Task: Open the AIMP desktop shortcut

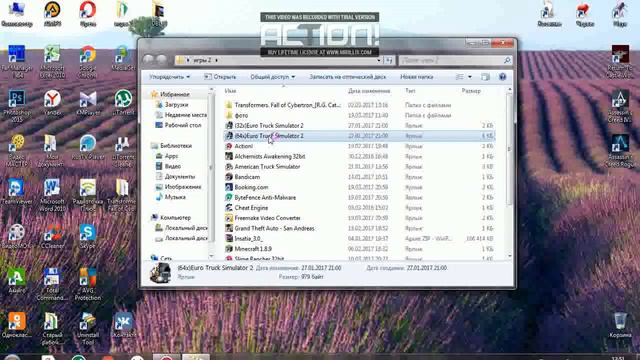Action: pos(52,14)
